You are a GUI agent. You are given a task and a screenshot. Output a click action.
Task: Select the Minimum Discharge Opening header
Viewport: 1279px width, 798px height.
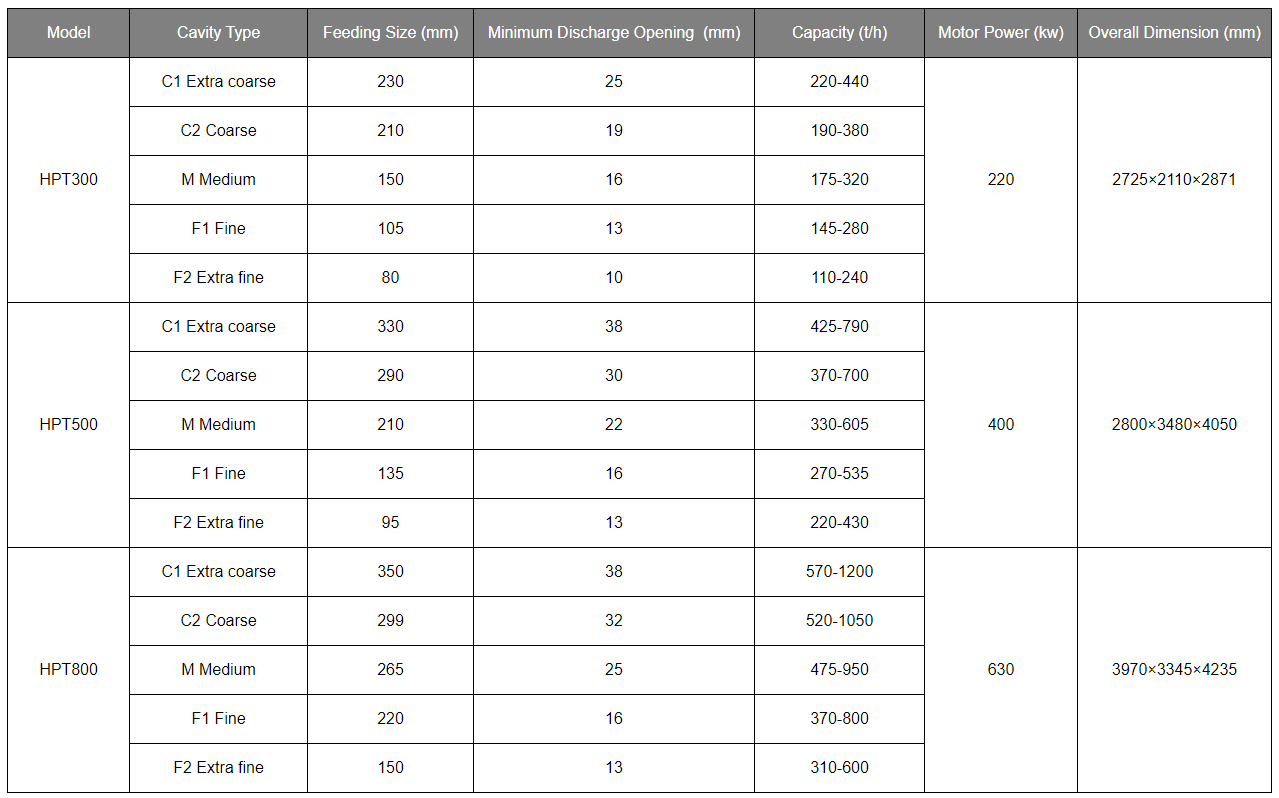614,32
